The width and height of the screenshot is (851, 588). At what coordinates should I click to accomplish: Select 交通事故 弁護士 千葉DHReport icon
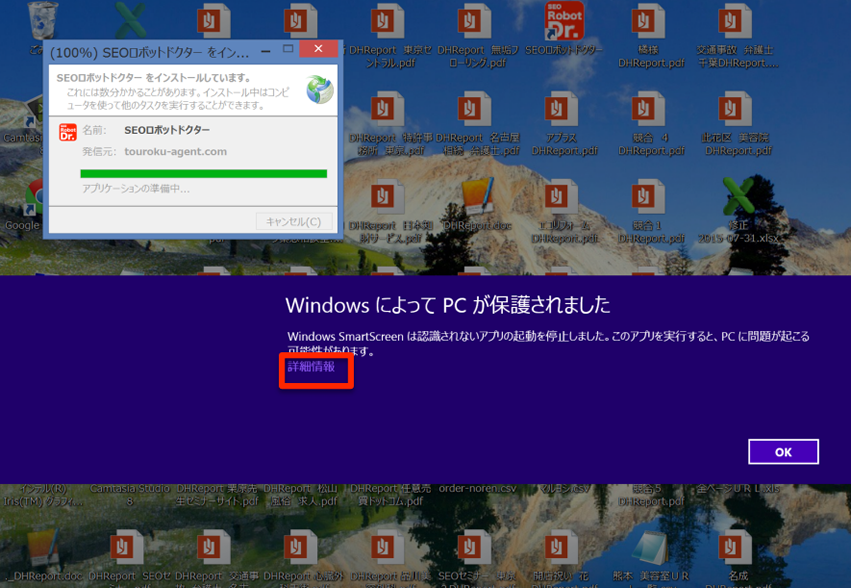(734, 22)
